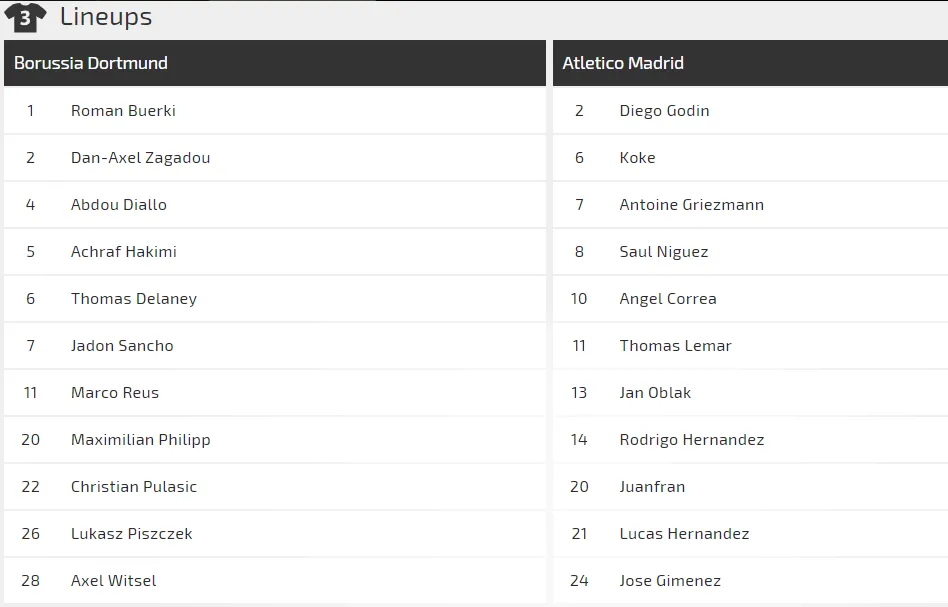
Task: Select the Borussia Dortmund team header
Action: point(91,63)
